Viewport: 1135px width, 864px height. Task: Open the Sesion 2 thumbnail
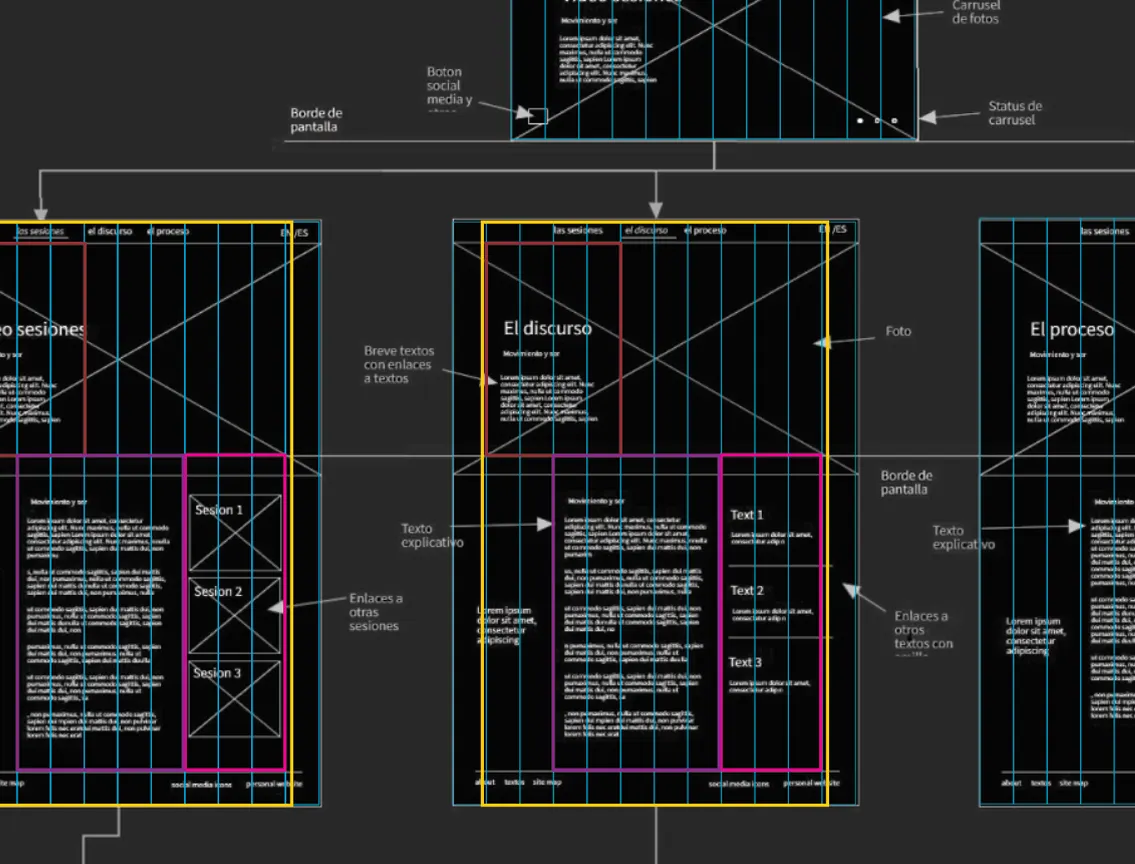[236, 614]
